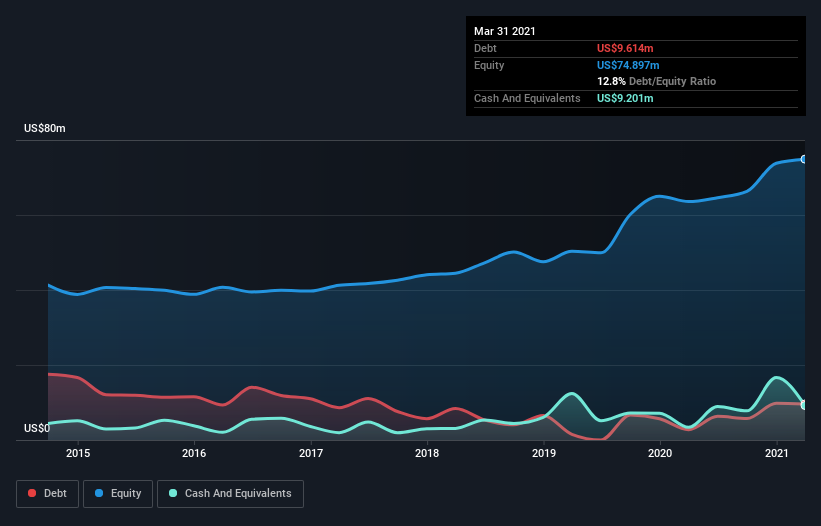This screenshot has height=526, width=821.
Task: Click the Cash endpoint marker on chart
Action: (804, 405)
